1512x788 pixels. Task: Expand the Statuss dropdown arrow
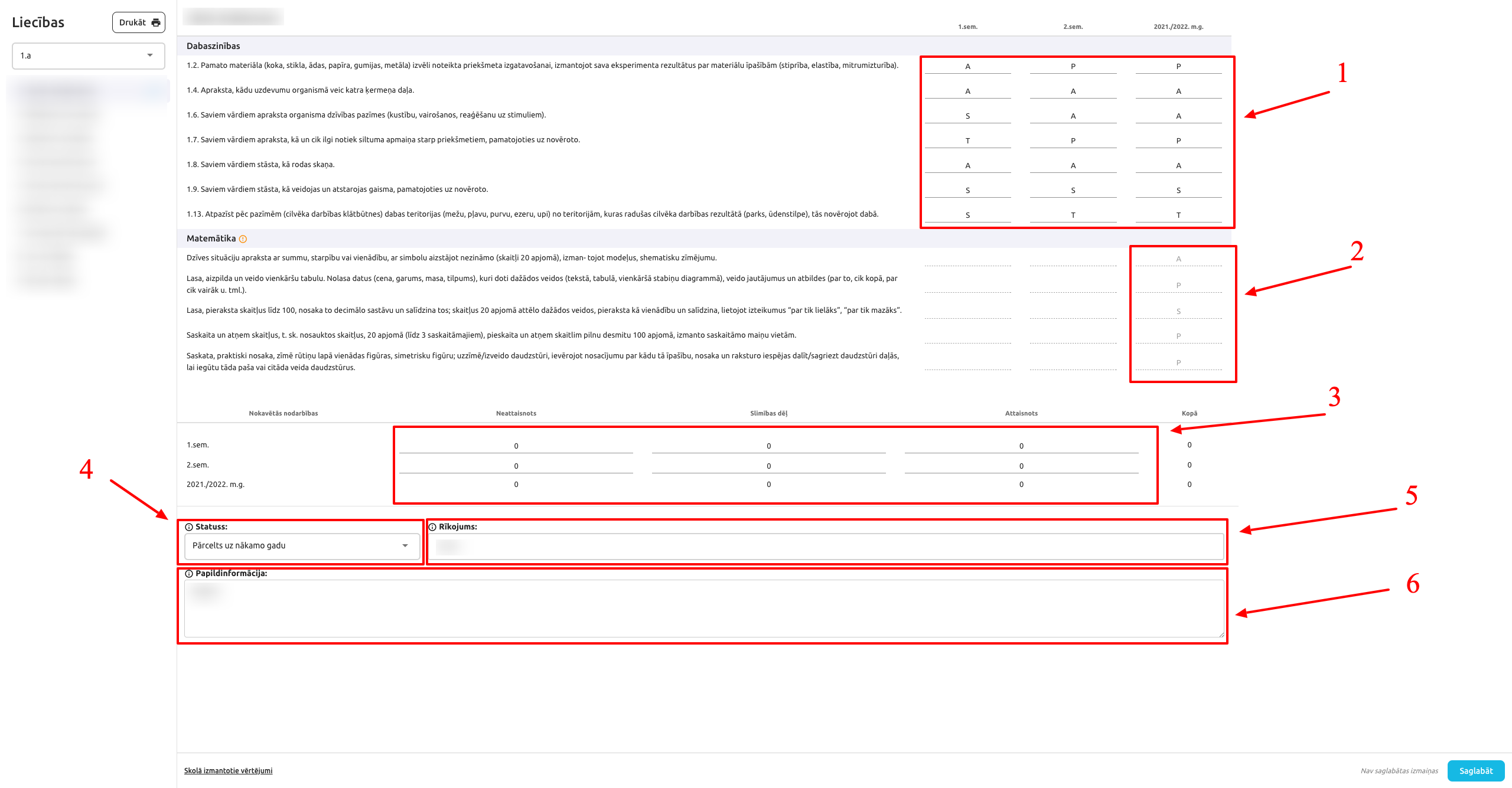(x=405, y=546)
